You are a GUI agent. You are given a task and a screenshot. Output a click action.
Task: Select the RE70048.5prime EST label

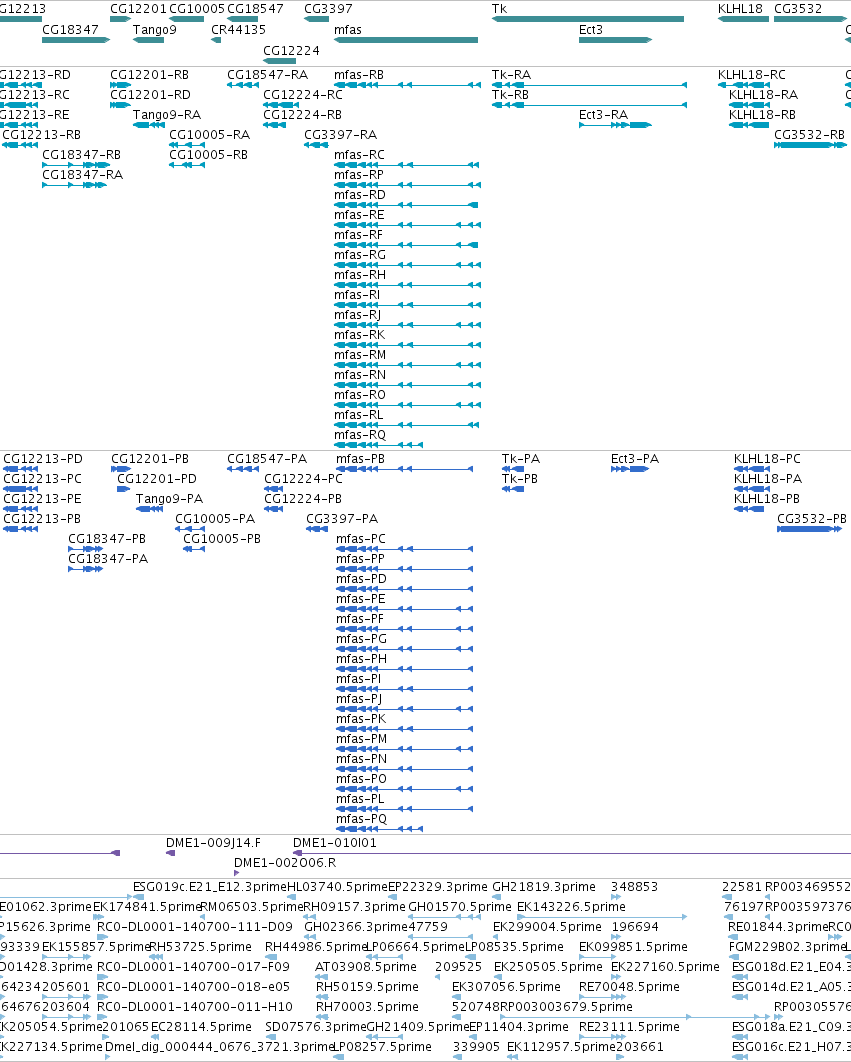click(x=629, y=987)
